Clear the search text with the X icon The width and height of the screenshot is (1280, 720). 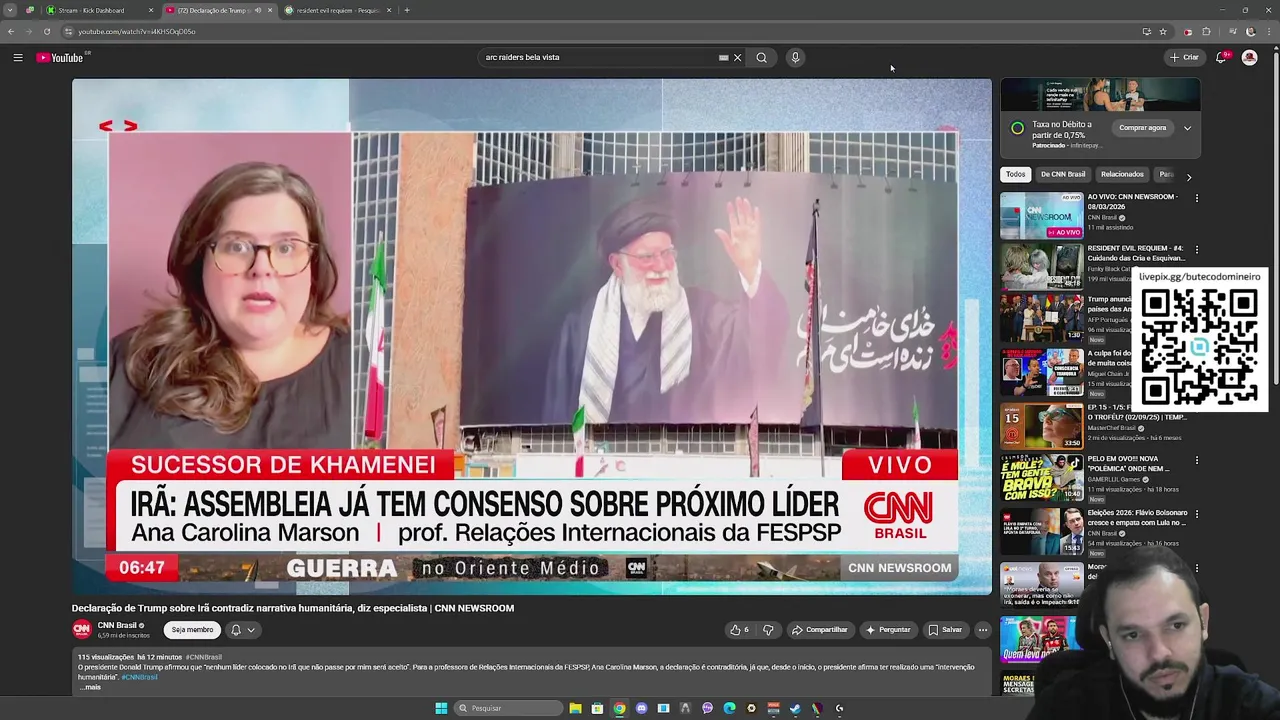(x=738, y=58)
